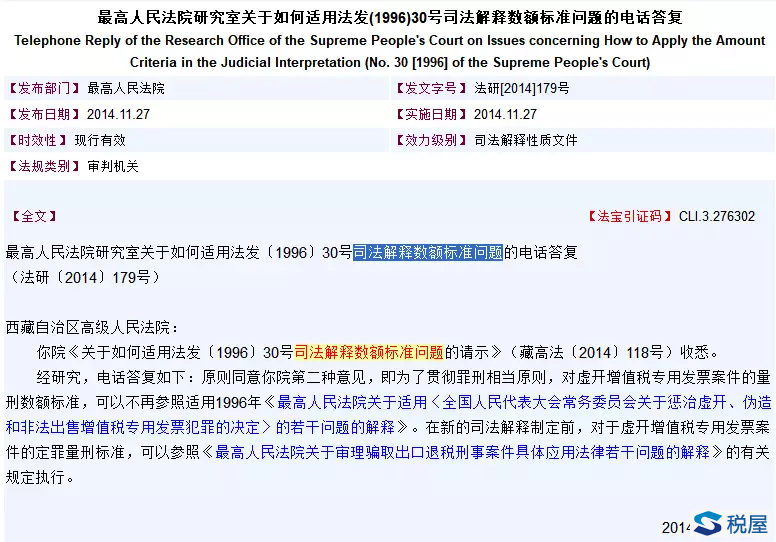Click document number 法研[2014]179号 in metadata table

tap(521, 88)
